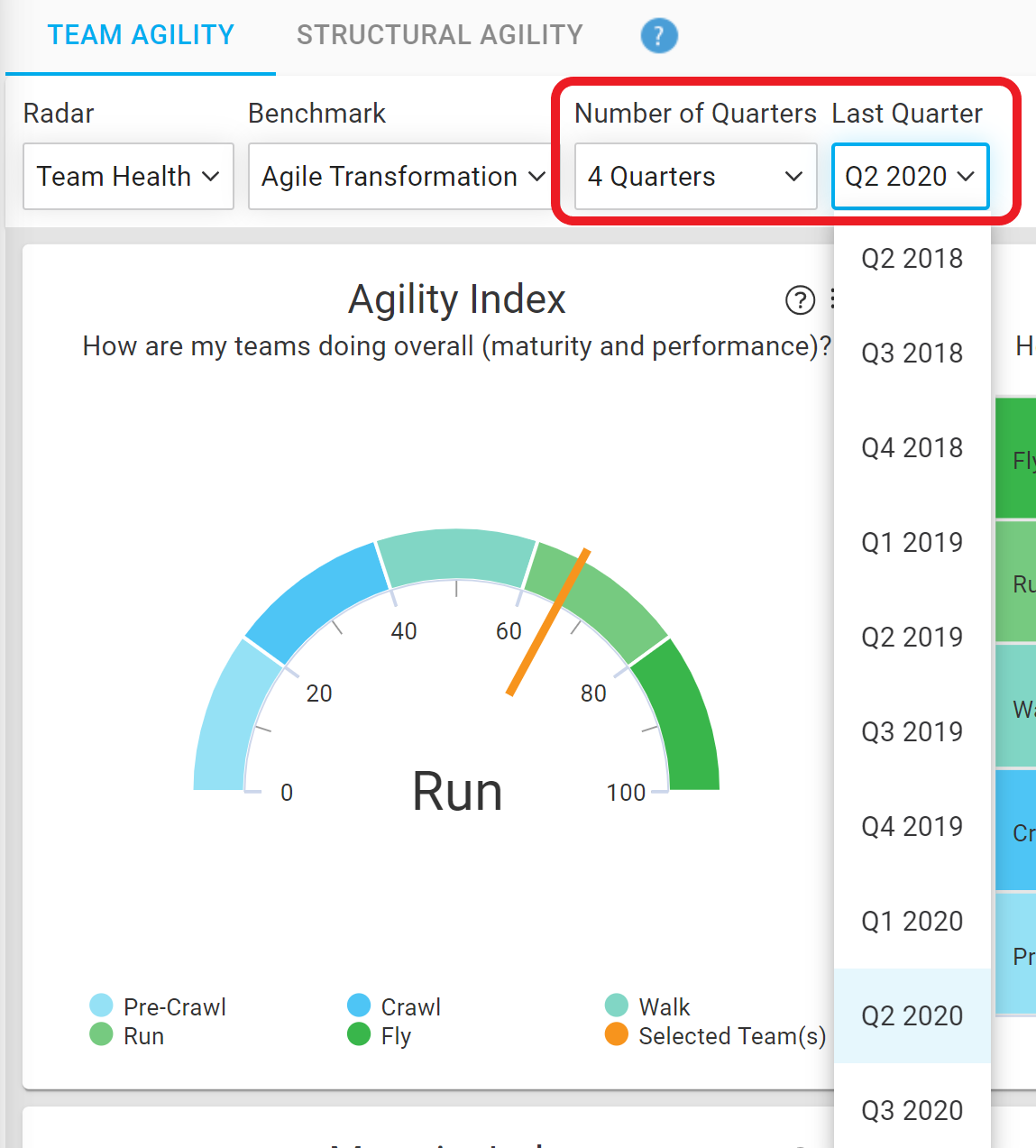
Task: Select Q1 2019 option
Action: tap(912, 543)
